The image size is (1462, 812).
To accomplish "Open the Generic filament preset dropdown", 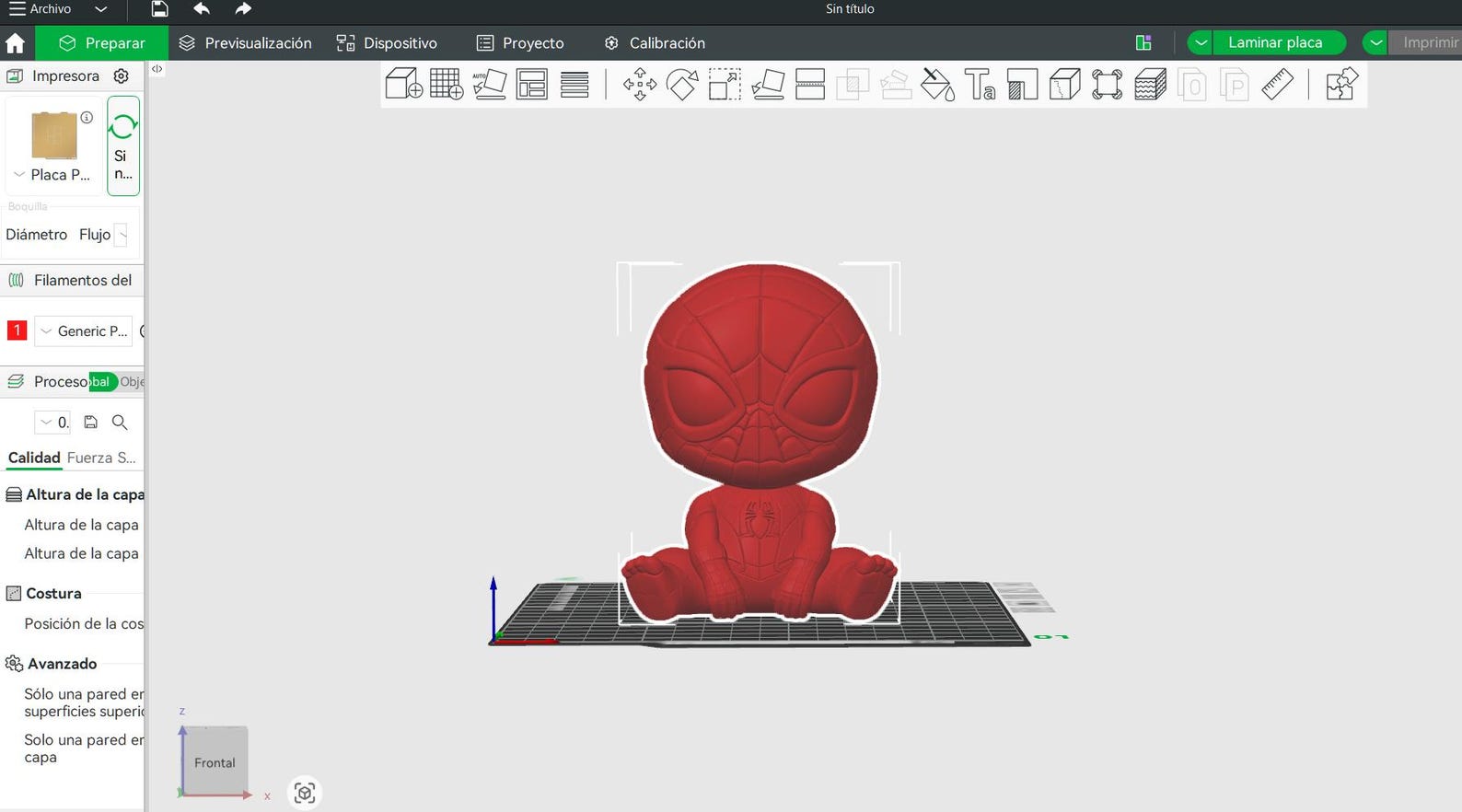I will [x=84, y=331].
